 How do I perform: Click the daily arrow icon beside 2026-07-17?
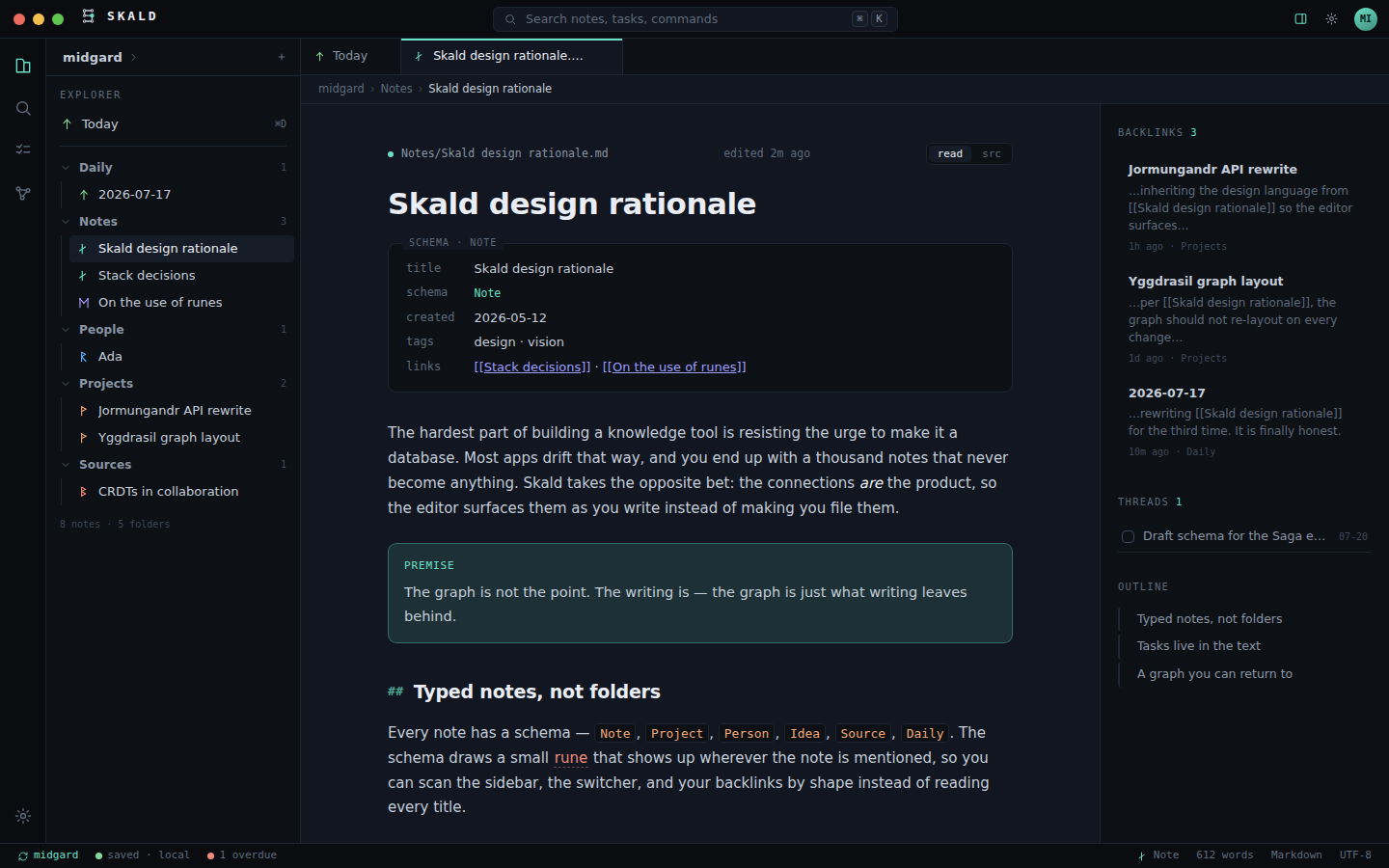[83, 195]
